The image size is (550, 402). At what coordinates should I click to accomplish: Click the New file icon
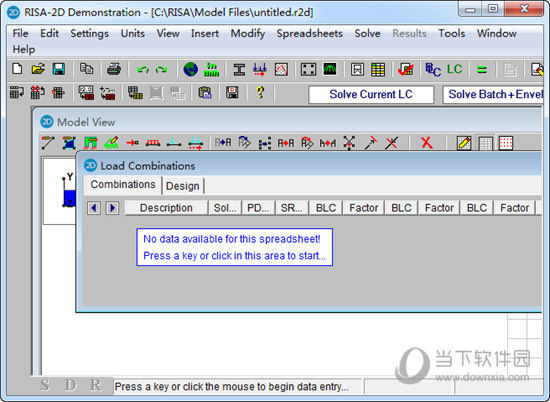point(17,69)
